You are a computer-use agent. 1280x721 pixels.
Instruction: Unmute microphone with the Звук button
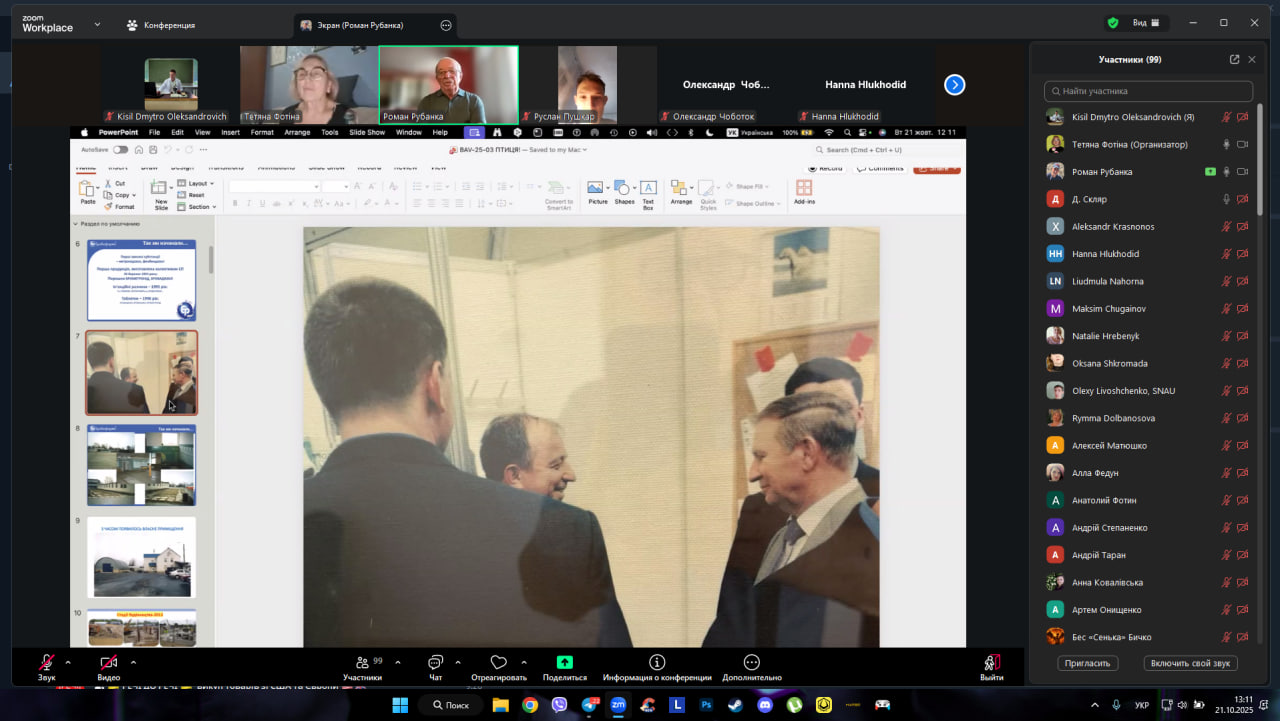pyautogui.click(x=46, y=663)
